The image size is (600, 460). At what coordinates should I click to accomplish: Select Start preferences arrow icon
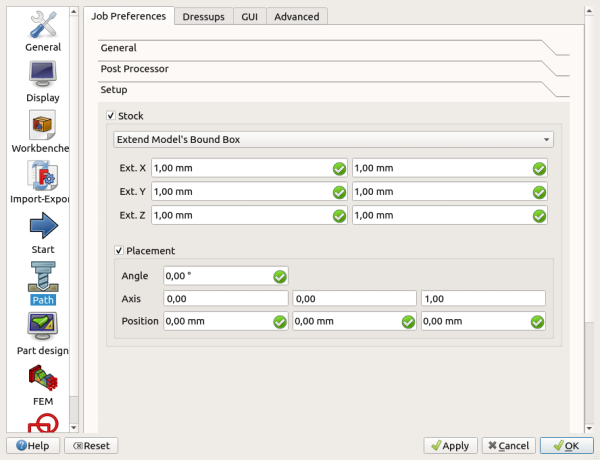[44, 226]
